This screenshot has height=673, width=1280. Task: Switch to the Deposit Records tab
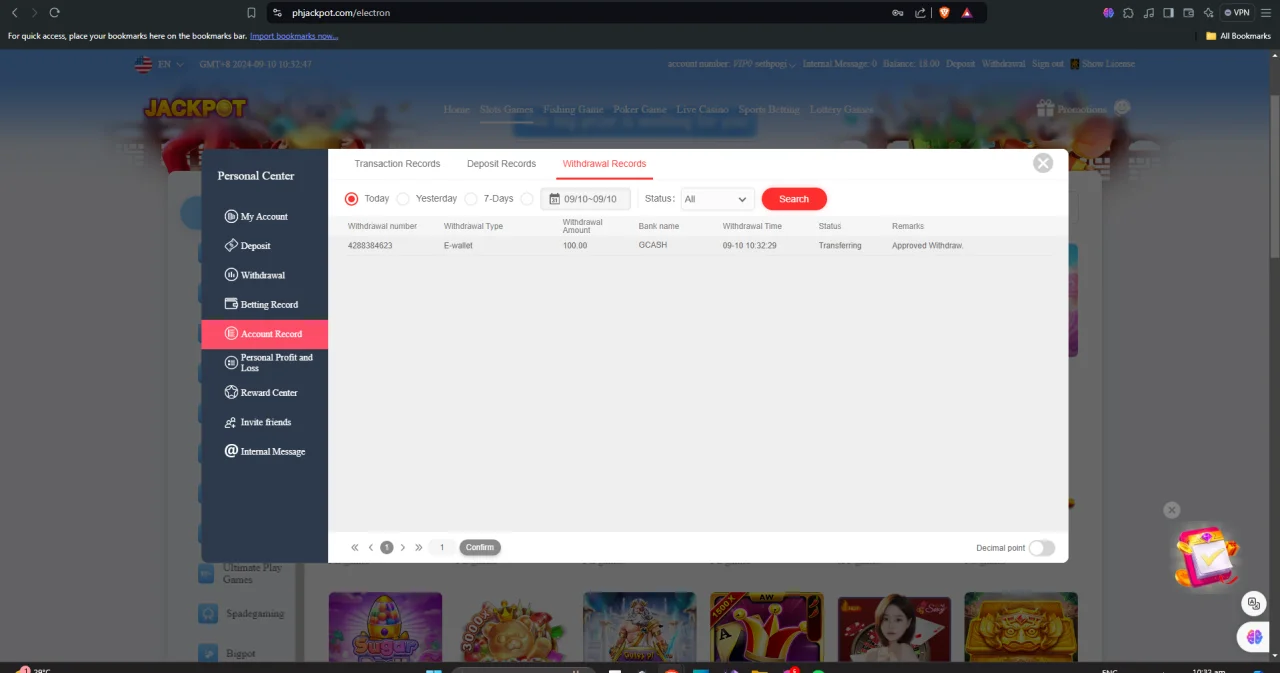tap(501, 164)
